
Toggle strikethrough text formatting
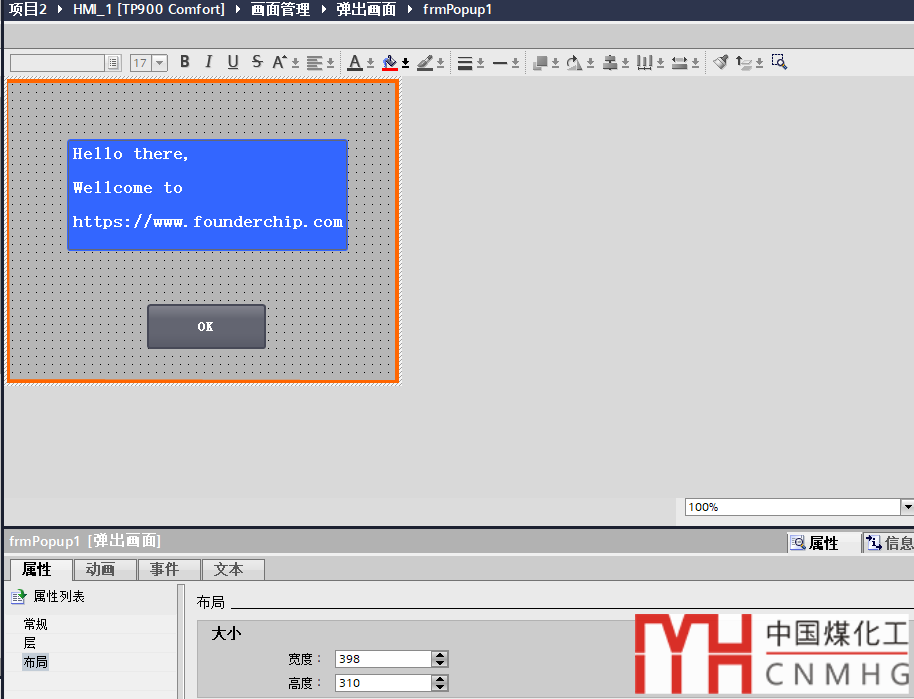tap(257, 62)
